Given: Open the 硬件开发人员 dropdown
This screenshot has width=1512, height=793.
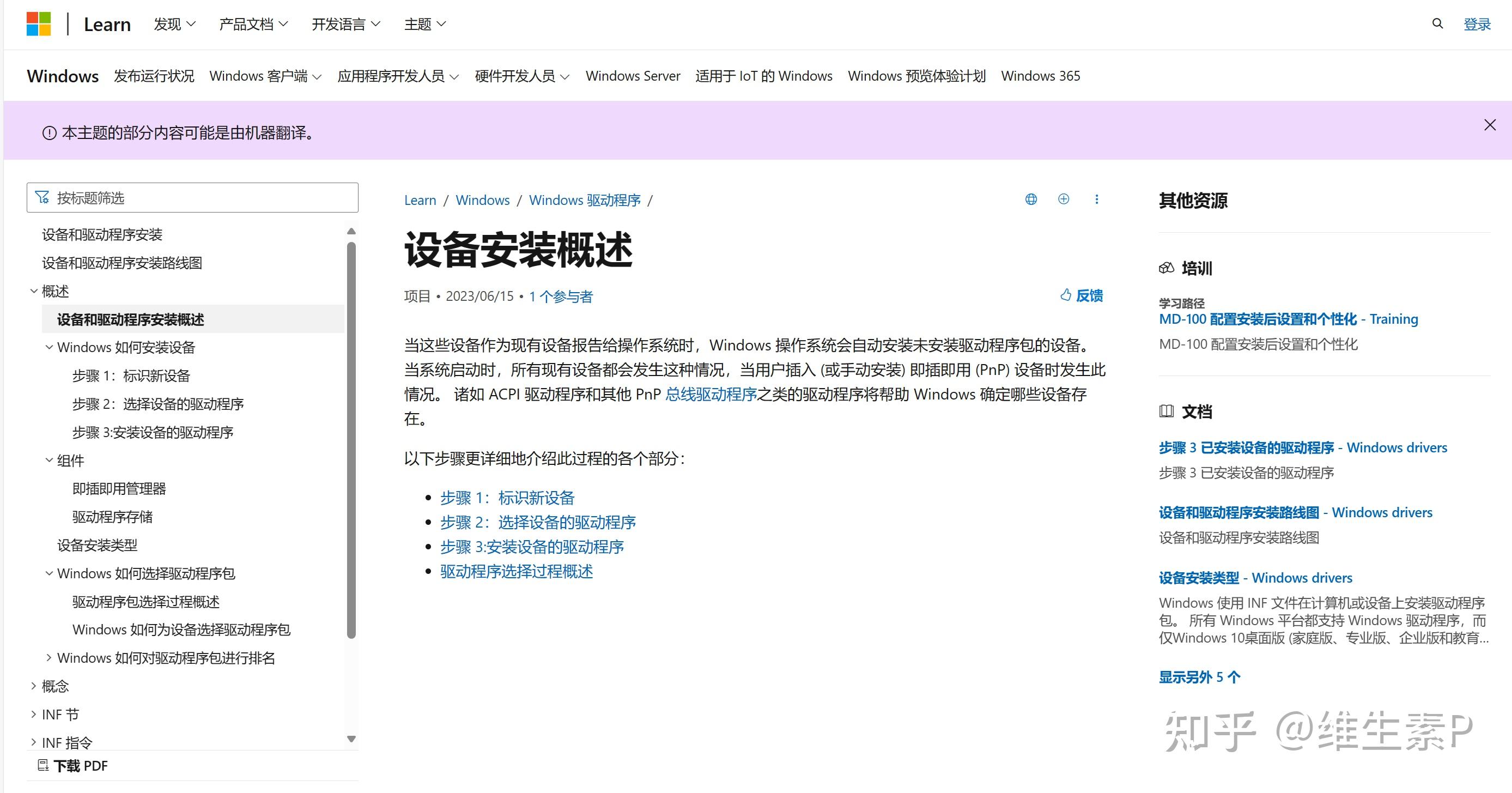Looking at the screenshot, I should tap(523, 76).
